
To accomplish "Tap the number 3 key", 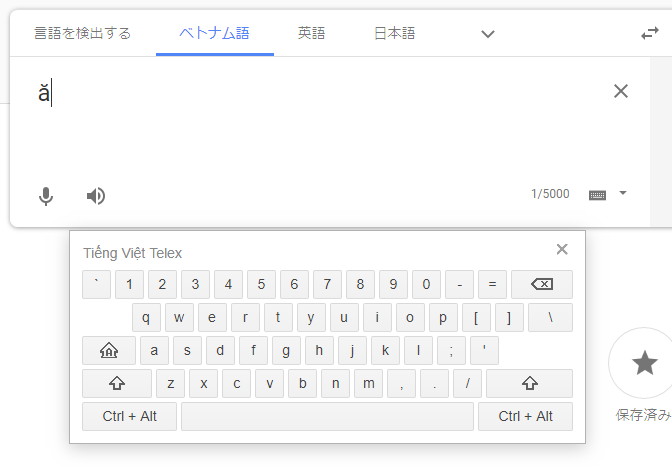I will (x=195, y=284).
